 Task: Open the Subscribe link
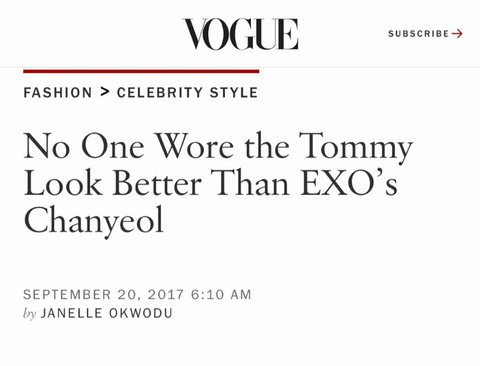tap(425, 34)
